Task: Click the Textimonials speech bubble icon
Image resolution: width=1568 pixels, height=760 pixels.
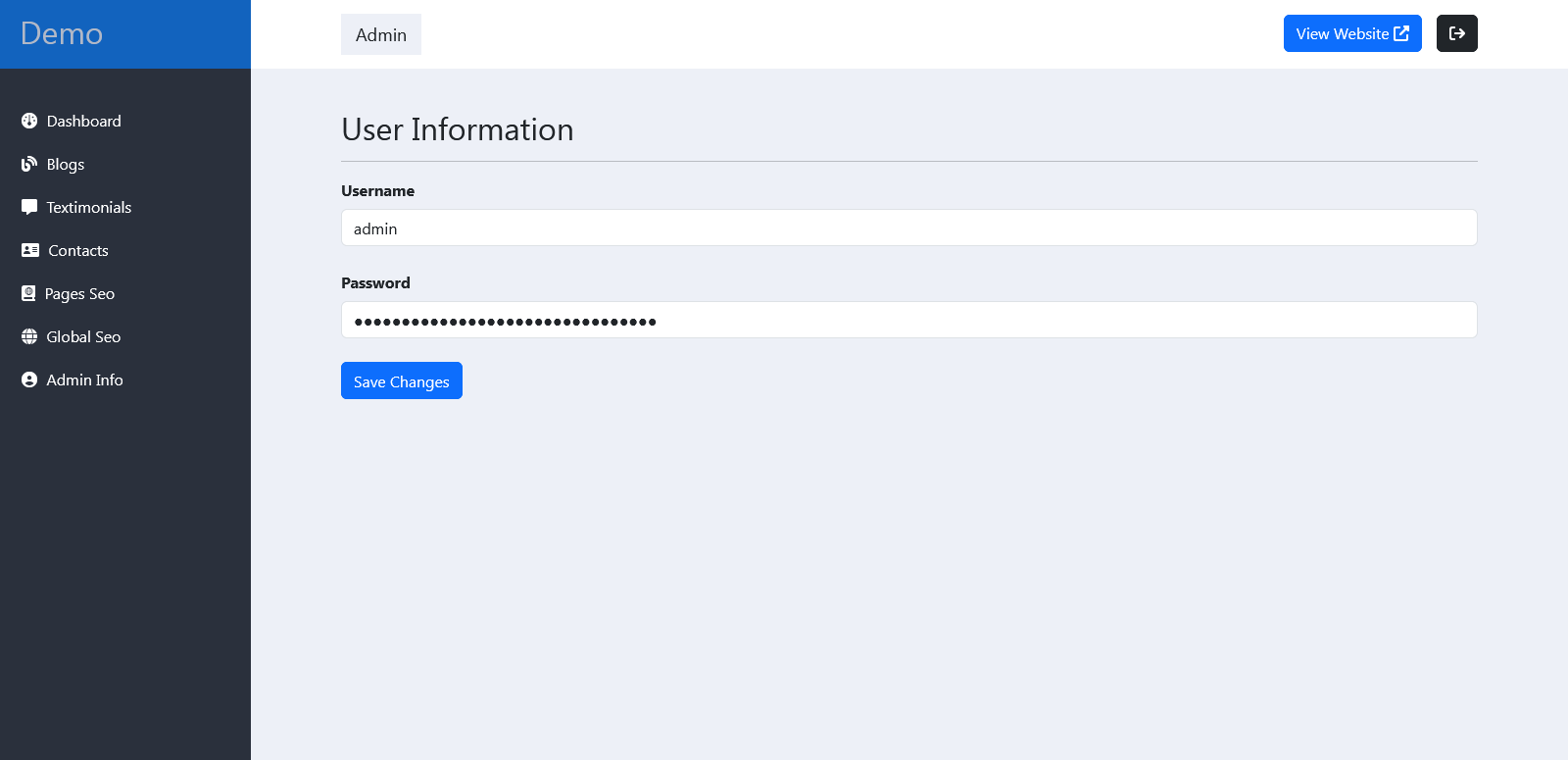Action: point(29,207)
